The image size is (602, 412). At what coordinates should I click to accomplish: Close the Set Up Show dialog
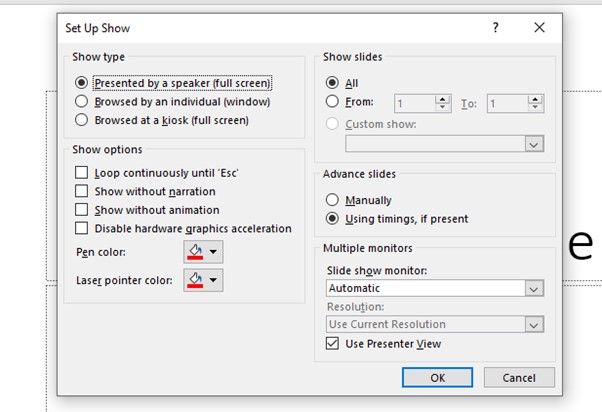pos(540,28)
